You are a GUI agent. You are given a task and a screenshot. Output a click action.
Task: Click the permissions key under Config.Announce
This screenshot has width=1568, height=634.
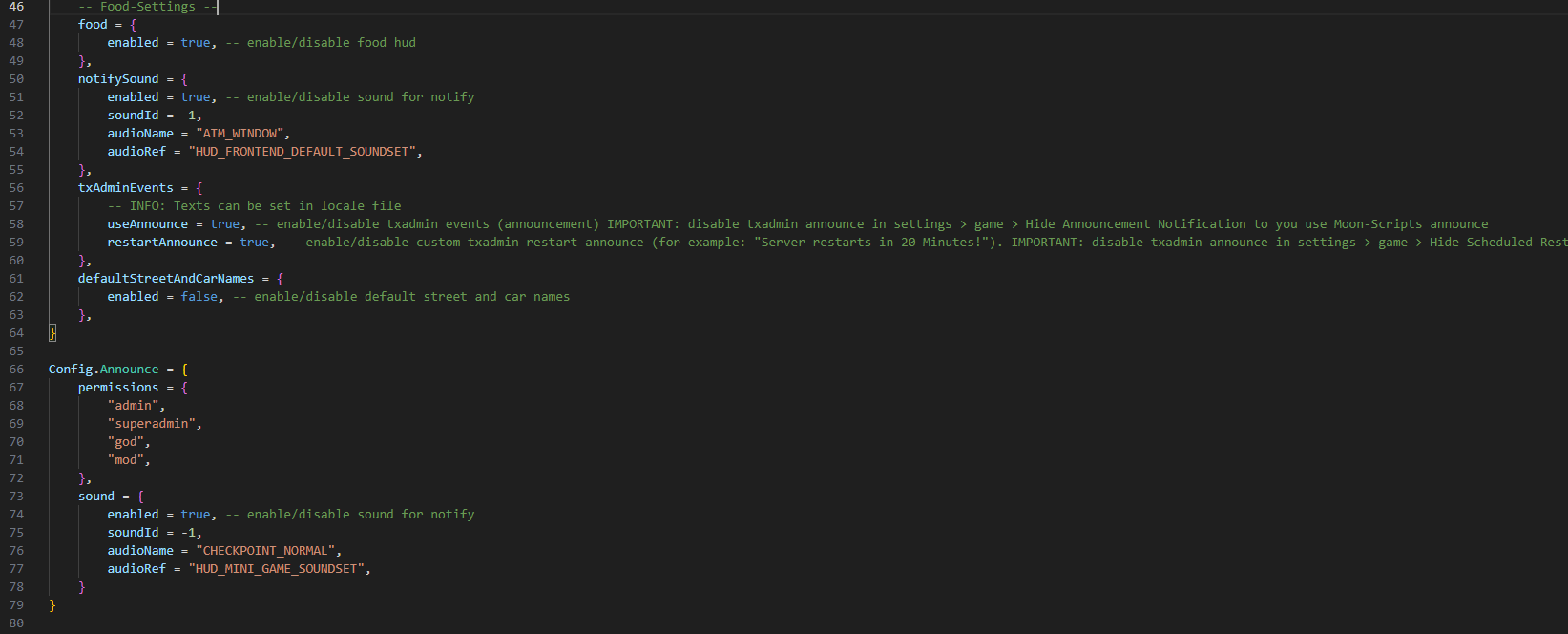[x=118, y=388]
